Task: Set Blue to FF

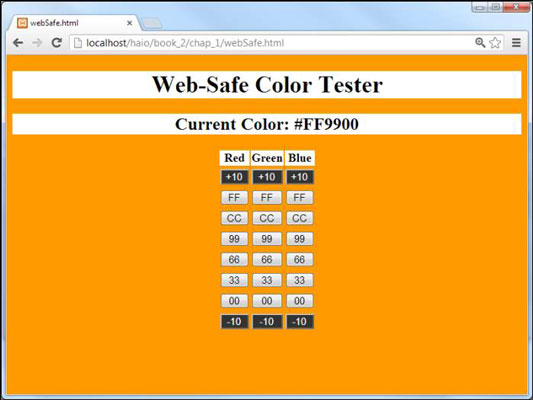Action: click(299, 197)
